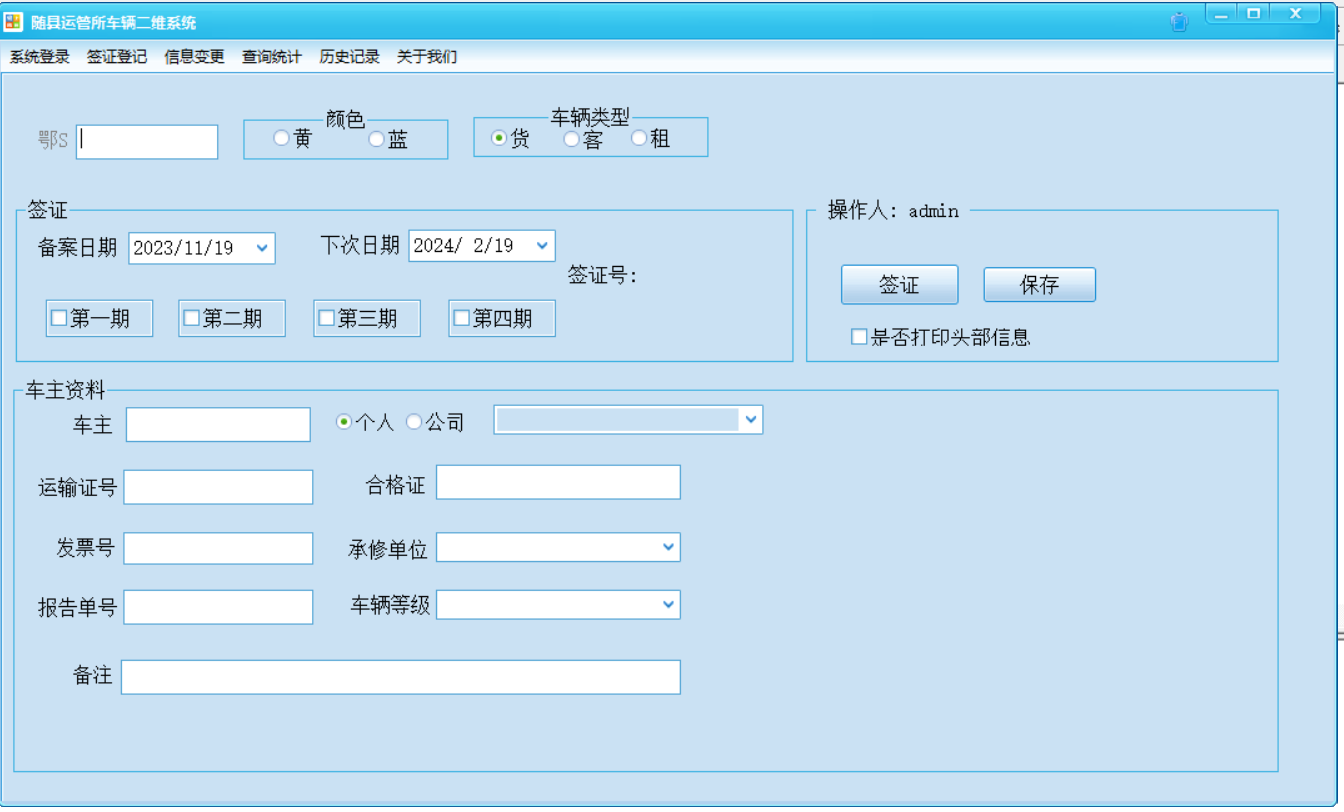Click the 合格证 input field
Image resolution: width=1344 pixels, height=812 pixels.
pyautogui.click(x=558, y=482)
